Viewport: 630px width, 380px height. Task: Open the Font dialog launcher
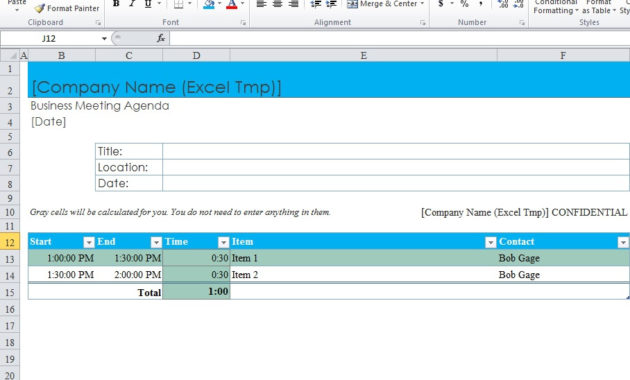pos(243,23)
